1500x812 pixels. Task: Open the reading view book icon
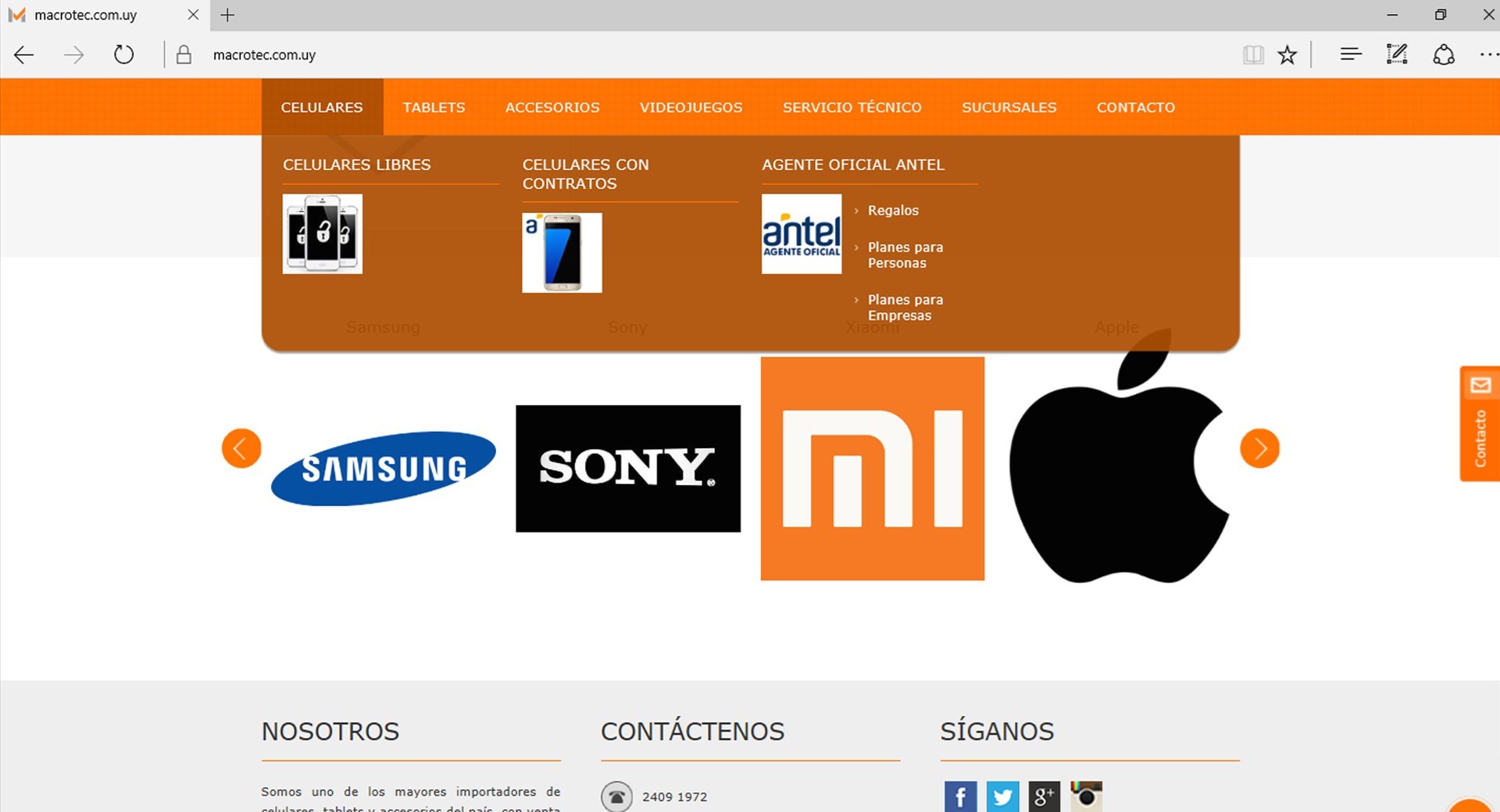click(1252, 55)
